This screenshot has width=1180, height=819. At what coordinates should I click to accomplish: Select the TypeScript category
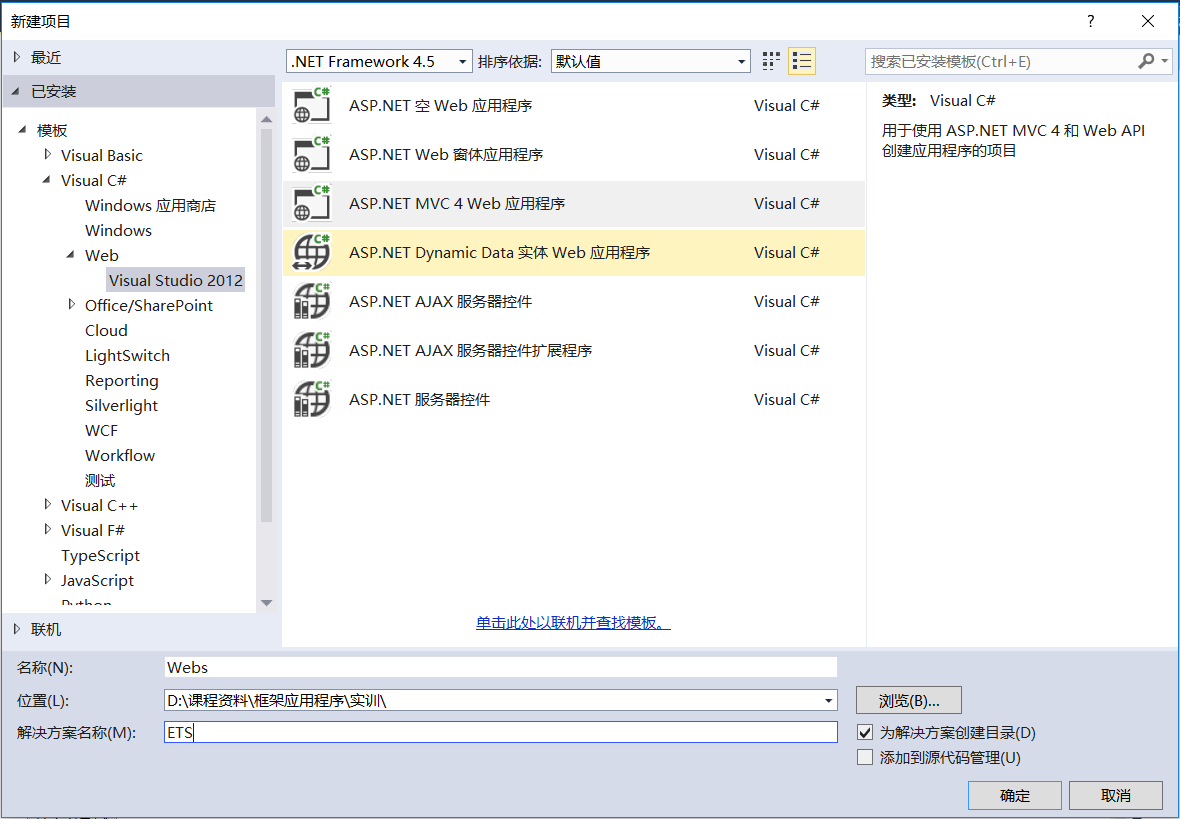(100, 556)
